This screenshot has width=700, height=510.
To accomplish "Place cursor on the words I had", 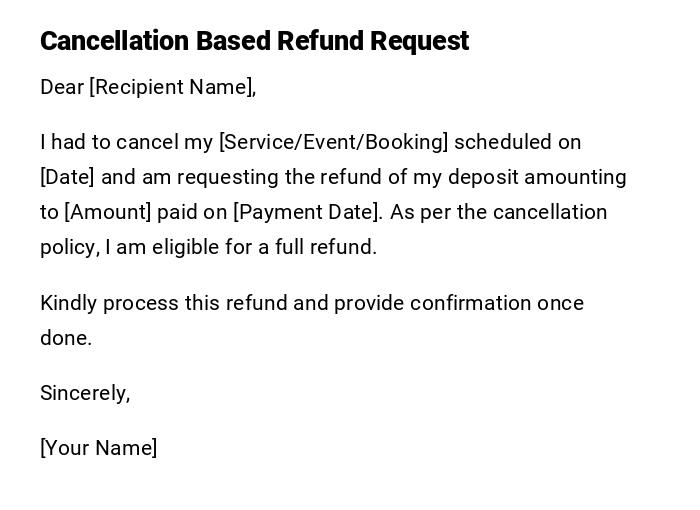I will pyautogui.click(x=58, y=142).
